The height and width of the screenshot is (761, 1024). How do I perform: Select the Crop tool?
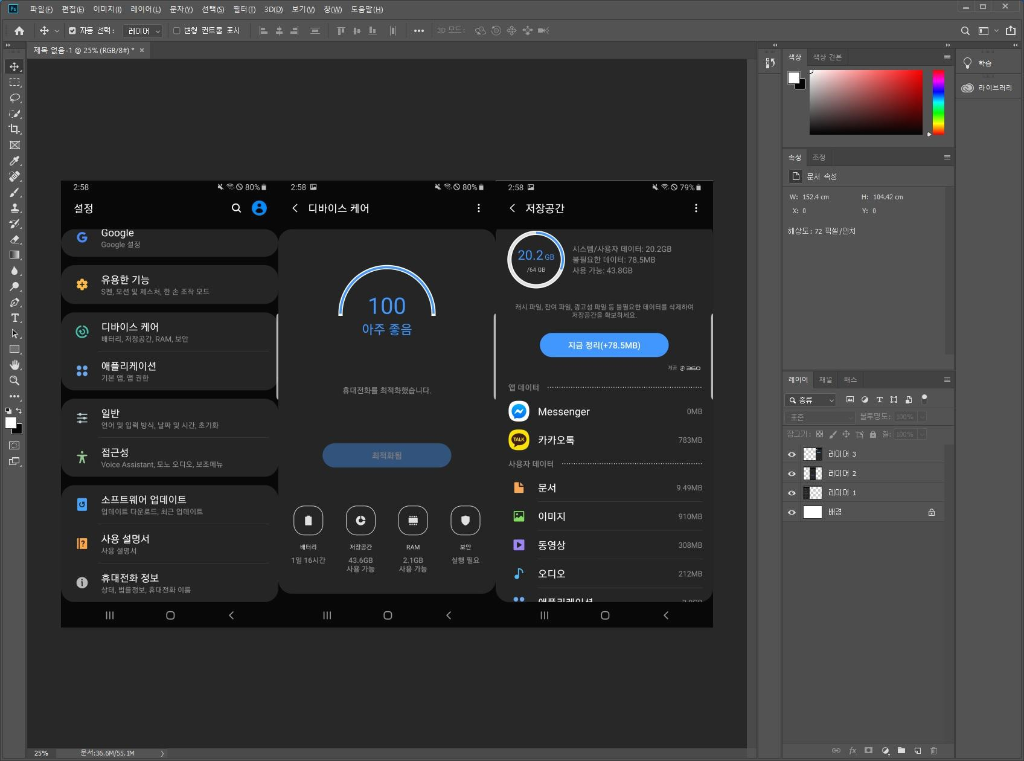pos(14,129)
